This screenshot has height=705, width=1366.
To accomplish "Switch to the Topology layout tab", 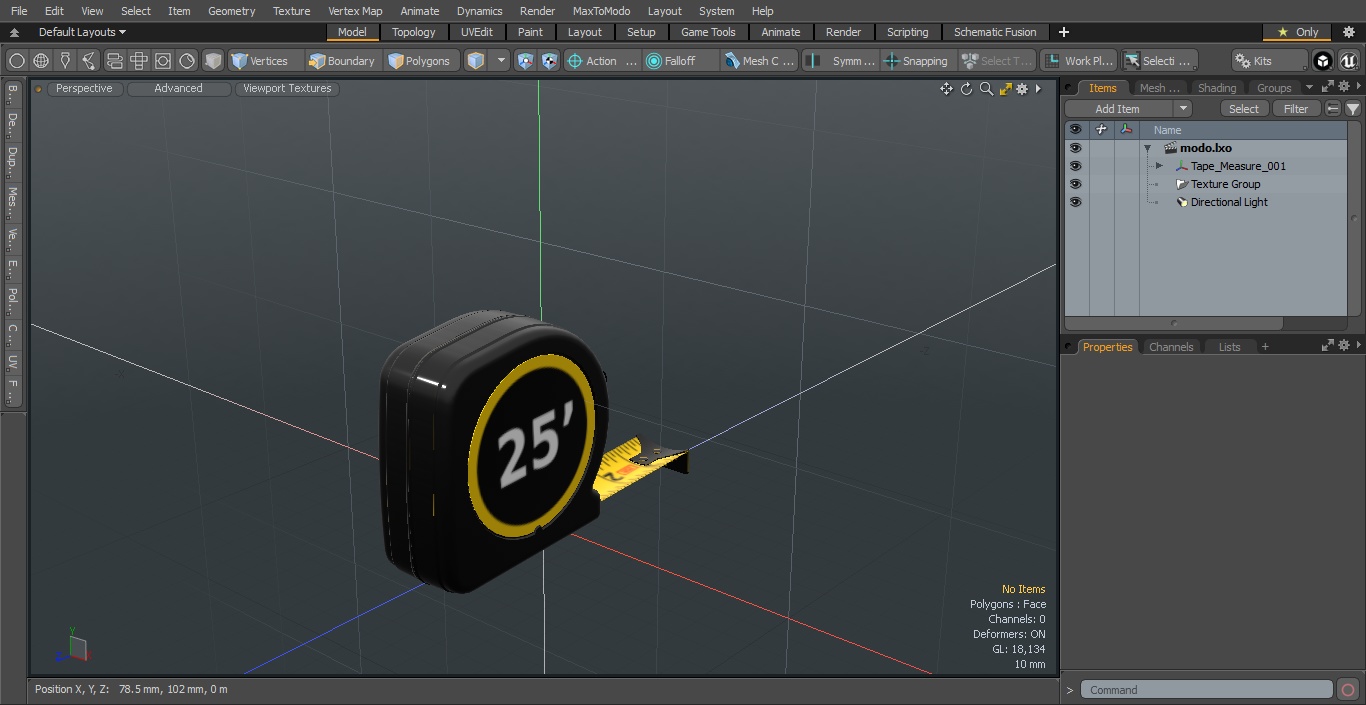I will [413, 32].
